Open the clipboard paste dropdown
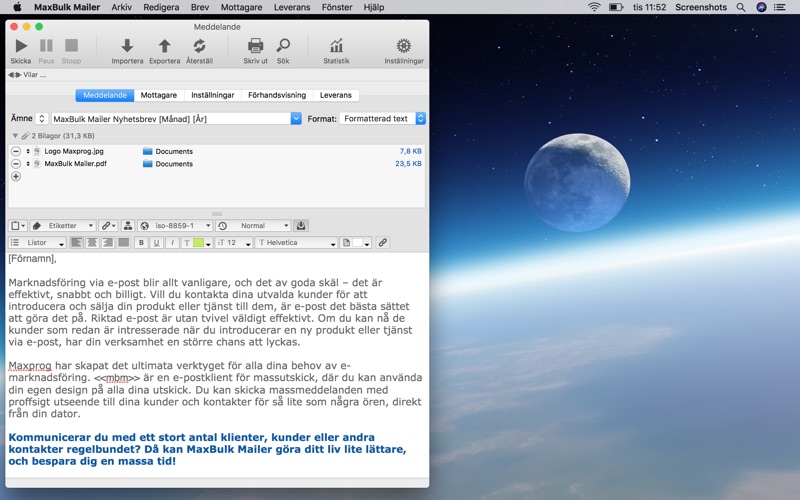This screenshot has height=500, width=800. click(18, 226)
